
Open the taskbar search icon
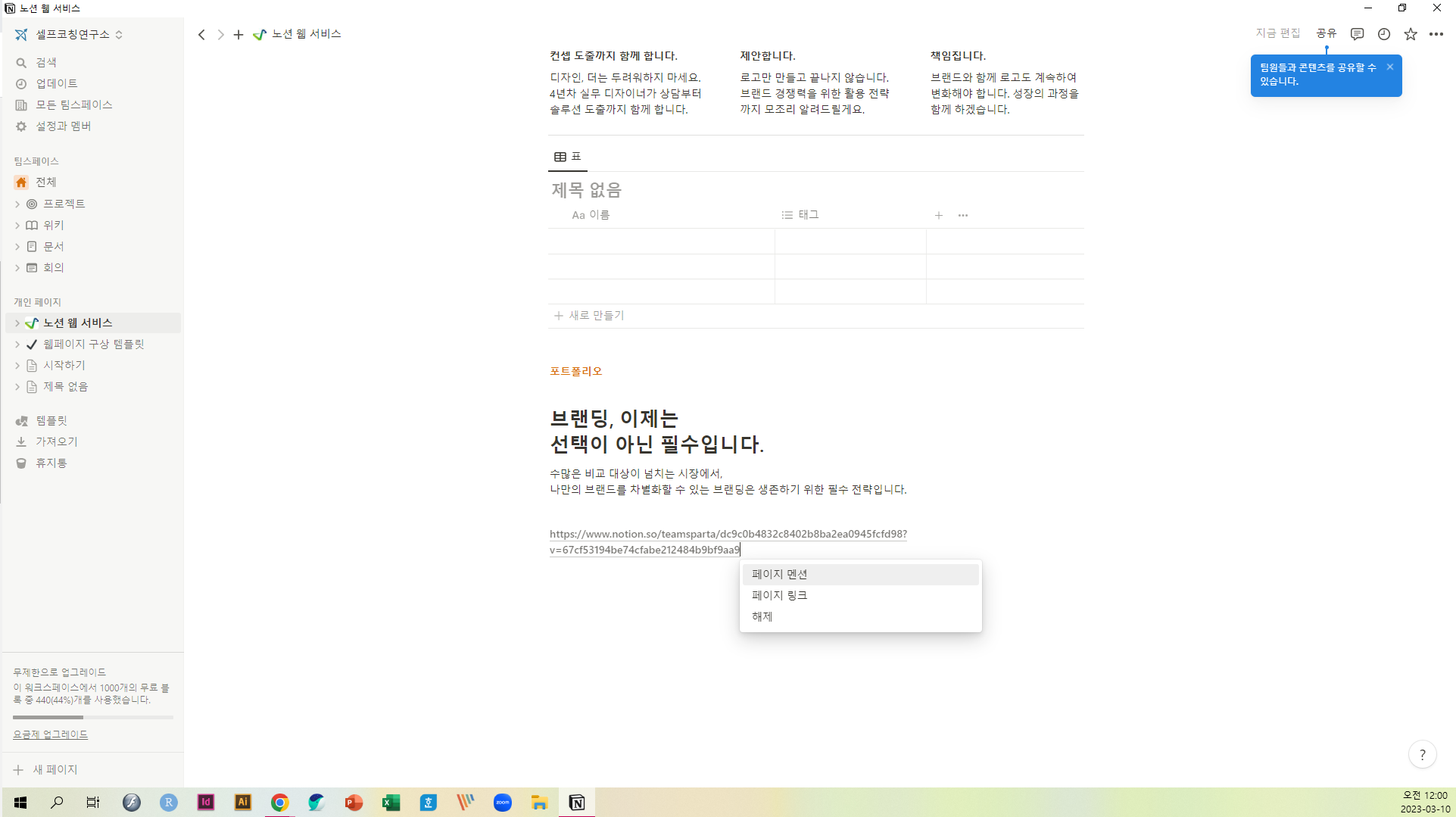point(57,803)
